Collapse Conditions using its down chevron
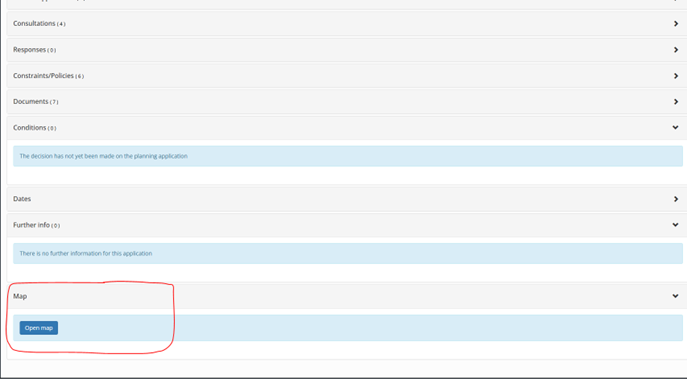 click(x=675, y=128)
